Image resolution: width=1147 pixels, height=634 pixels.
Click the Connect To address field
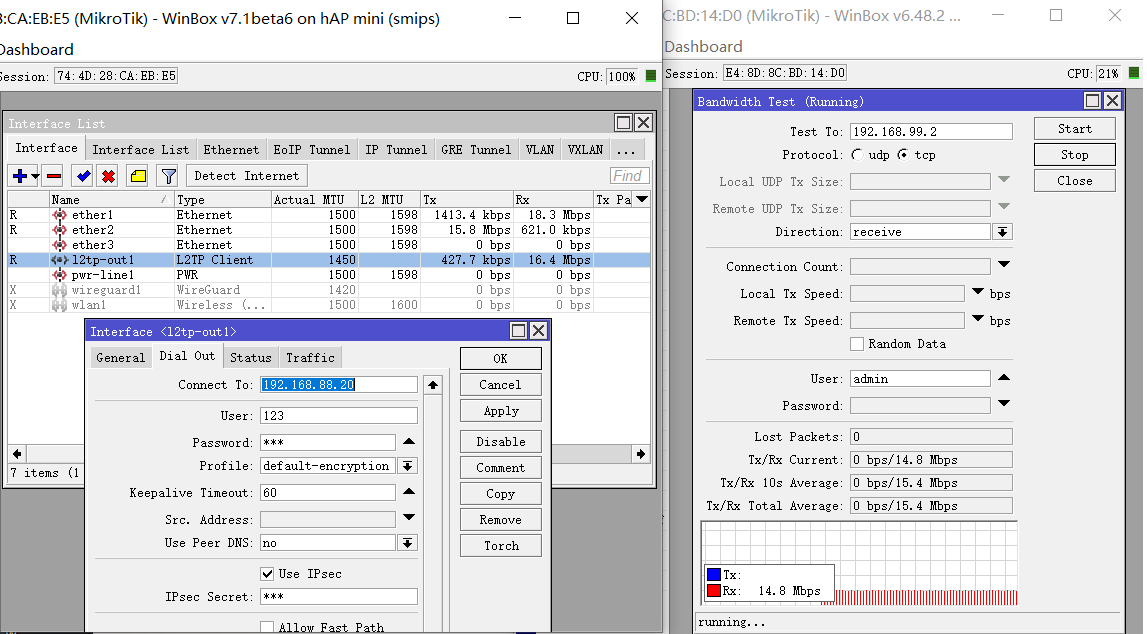coord(338,385)
